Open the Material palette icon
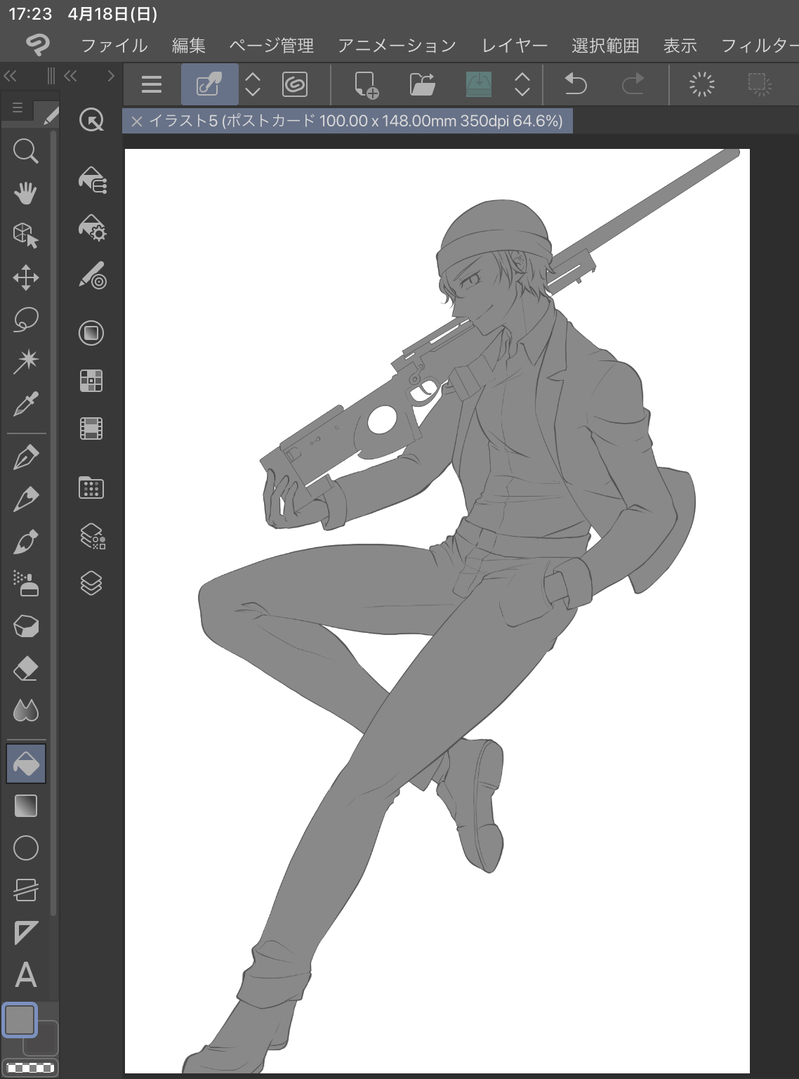The image size is (799, 1079). pyautogui.click(x=92, y=488)
